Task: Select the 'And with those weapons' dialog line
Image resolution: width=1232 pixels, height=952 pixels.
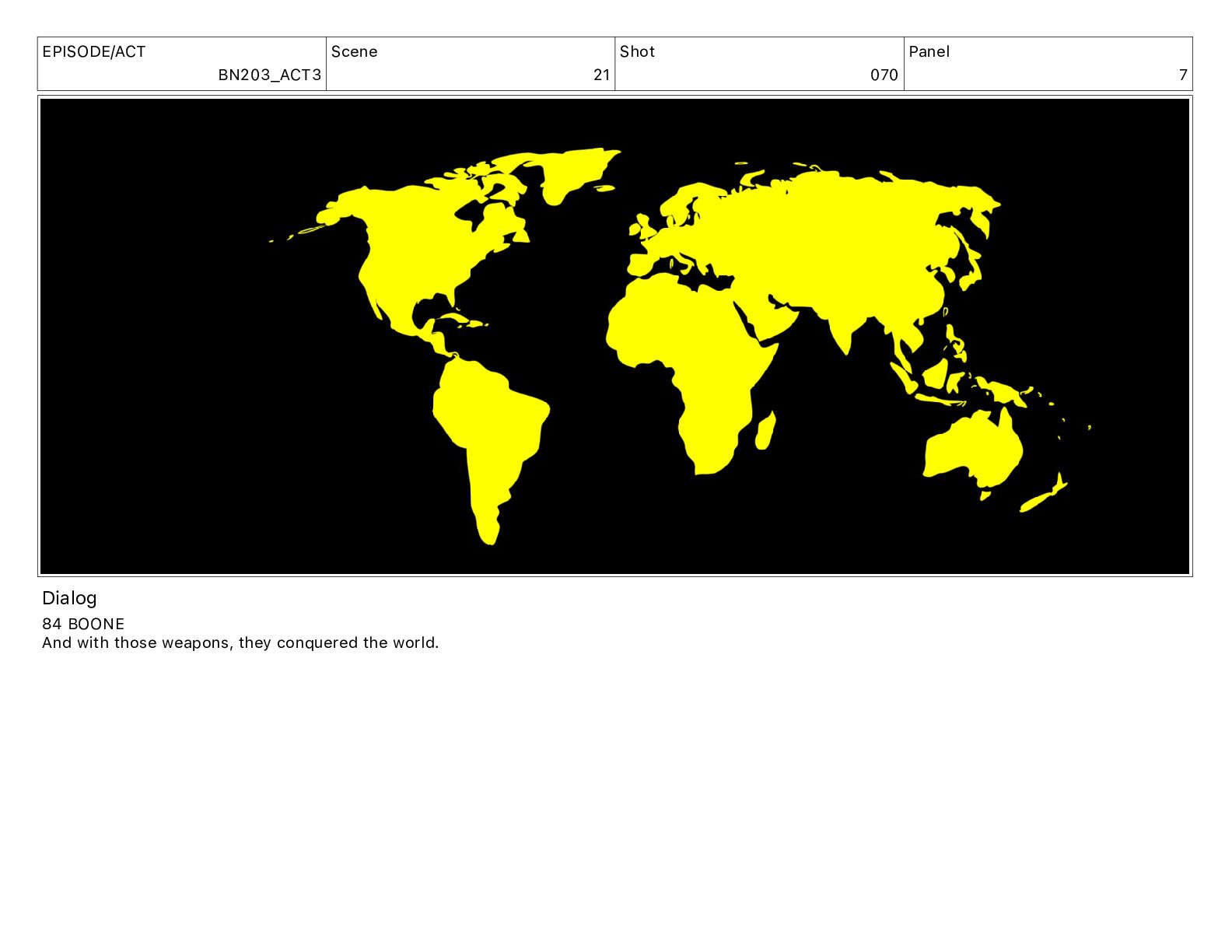Action: point(240,642)
